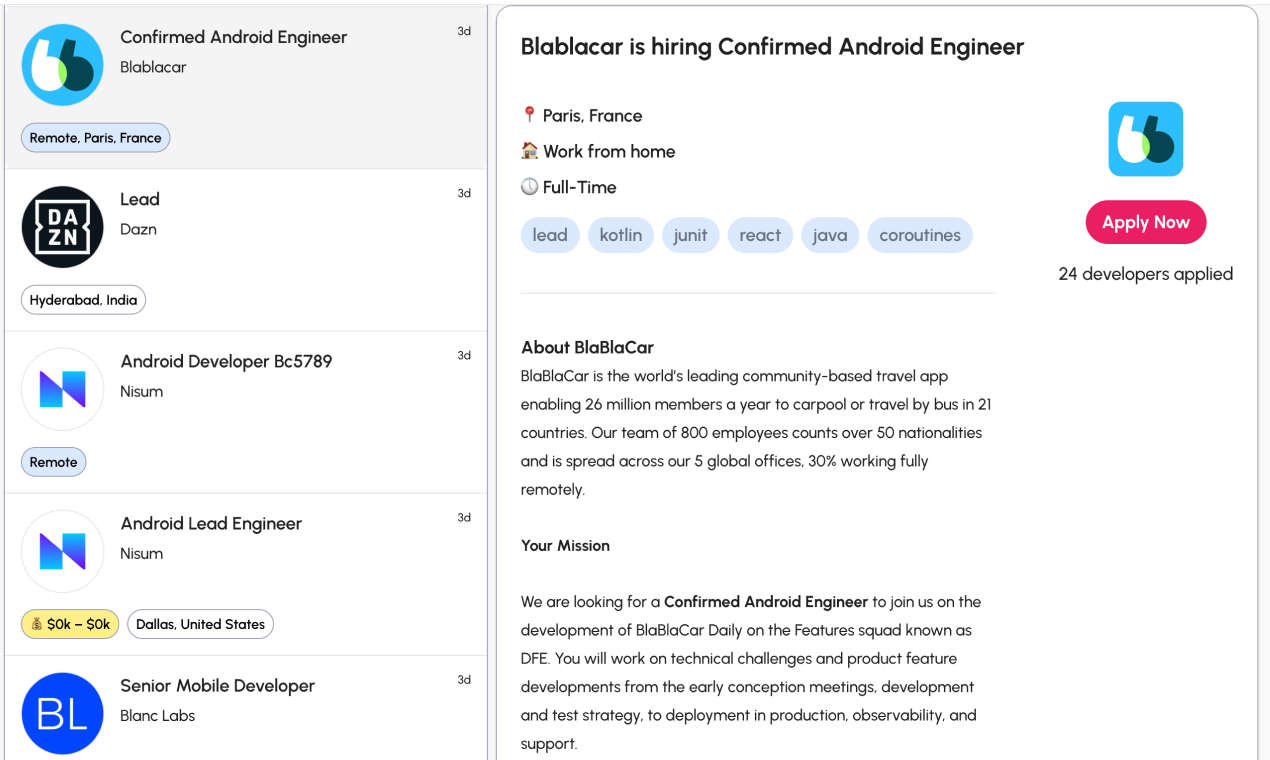1270x760 pixels.
Task: Click the Blablacar logo above Apply Now
Action: [1146, 139]
